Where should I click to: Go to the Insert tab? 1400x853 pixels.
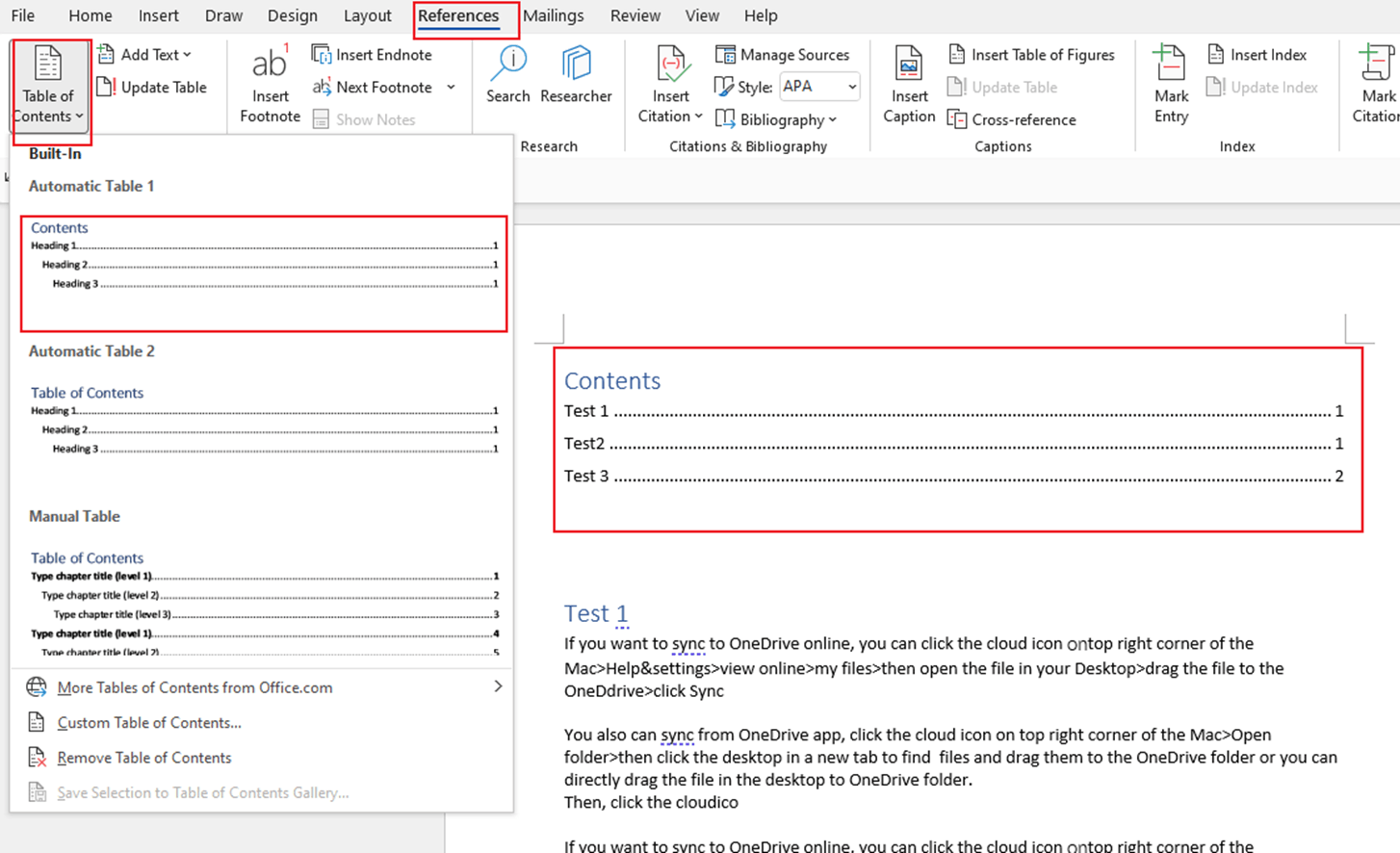(158, 16)
